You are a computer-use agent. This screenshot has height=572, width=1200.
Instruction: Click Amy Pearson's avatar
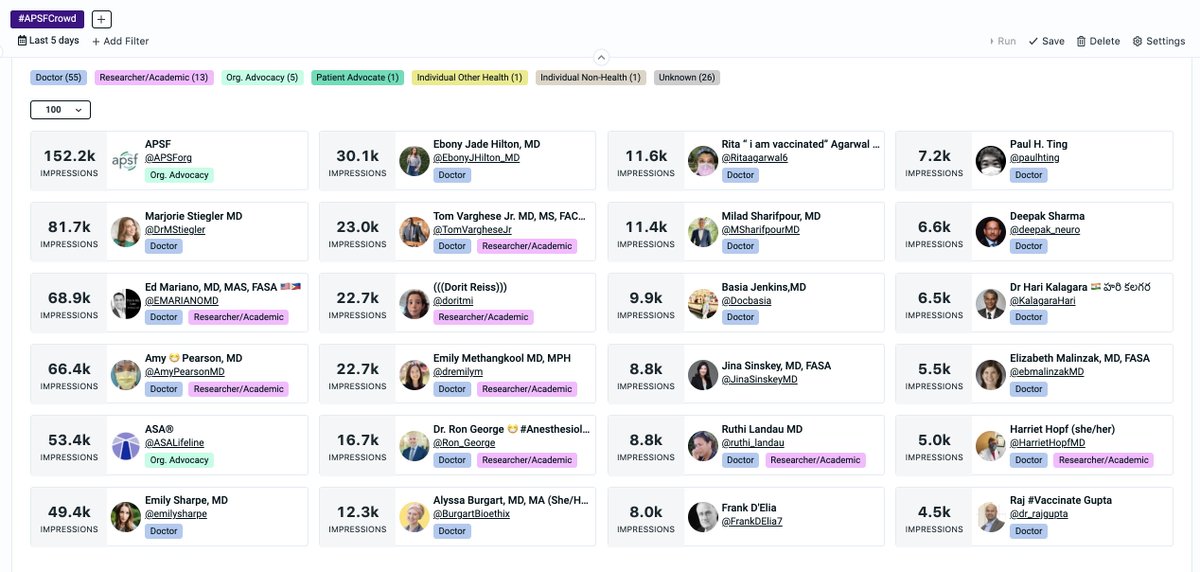pos(125,374)
